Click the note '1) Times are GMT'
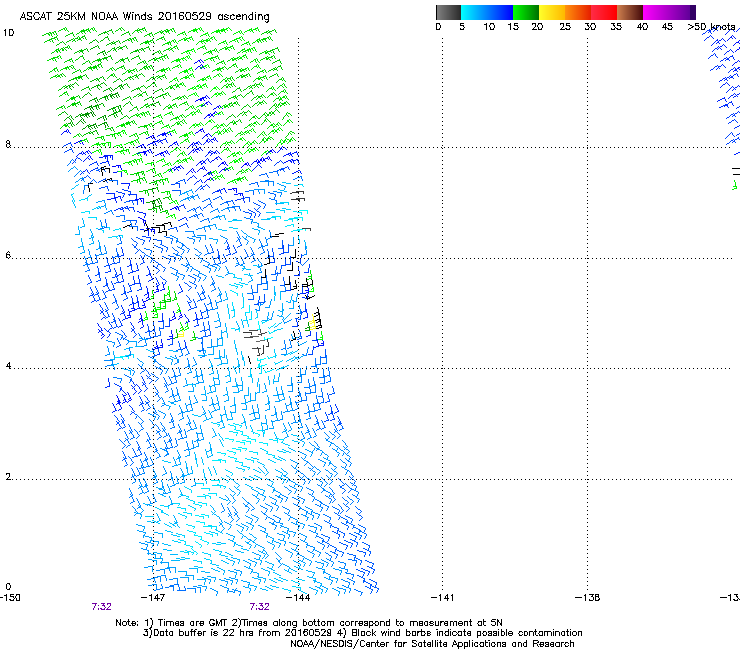This screenshot has width=740, height=650. [186, 623]
